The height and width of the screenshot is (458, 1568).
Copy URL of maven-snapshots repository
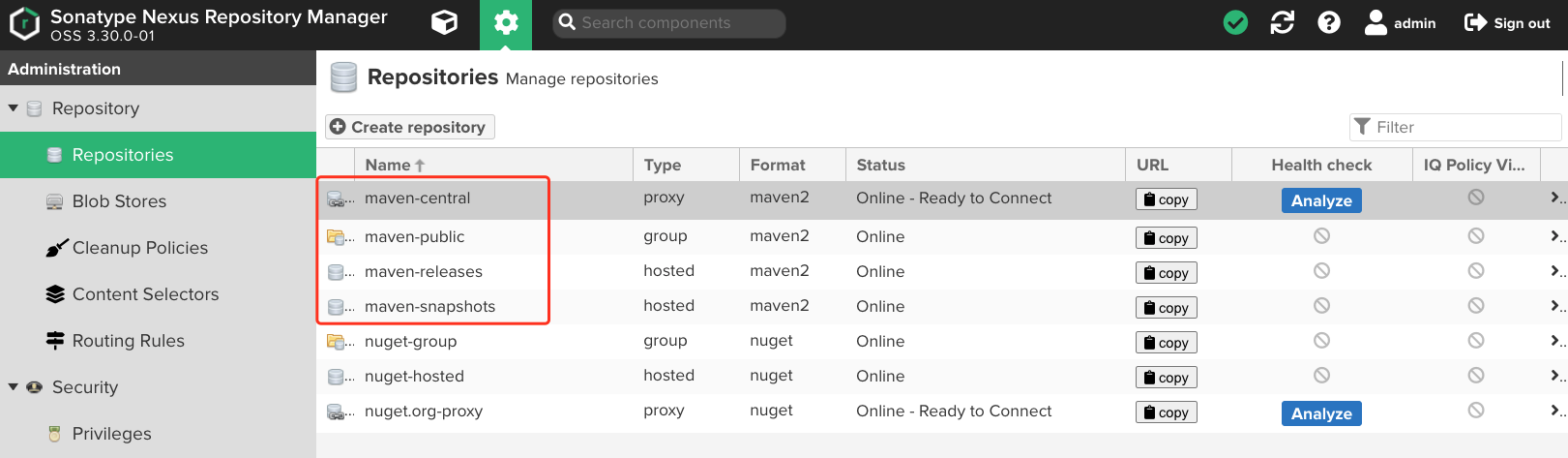click(x=1167, y=308)
